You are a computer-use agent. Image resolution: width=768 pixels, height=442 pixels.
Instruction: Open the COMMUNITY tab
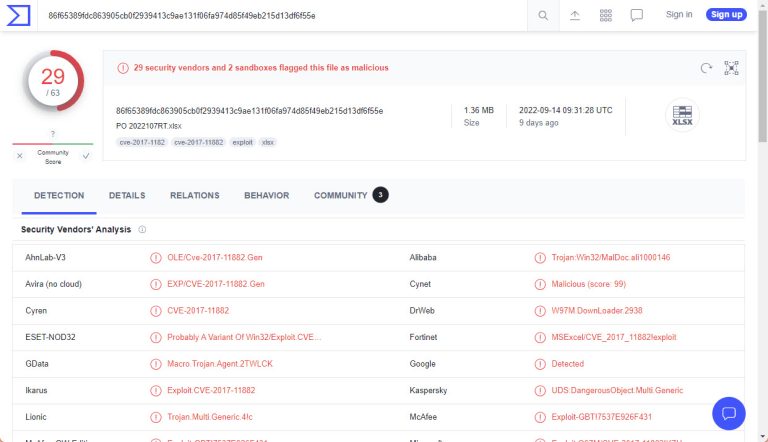click(351, 196)
